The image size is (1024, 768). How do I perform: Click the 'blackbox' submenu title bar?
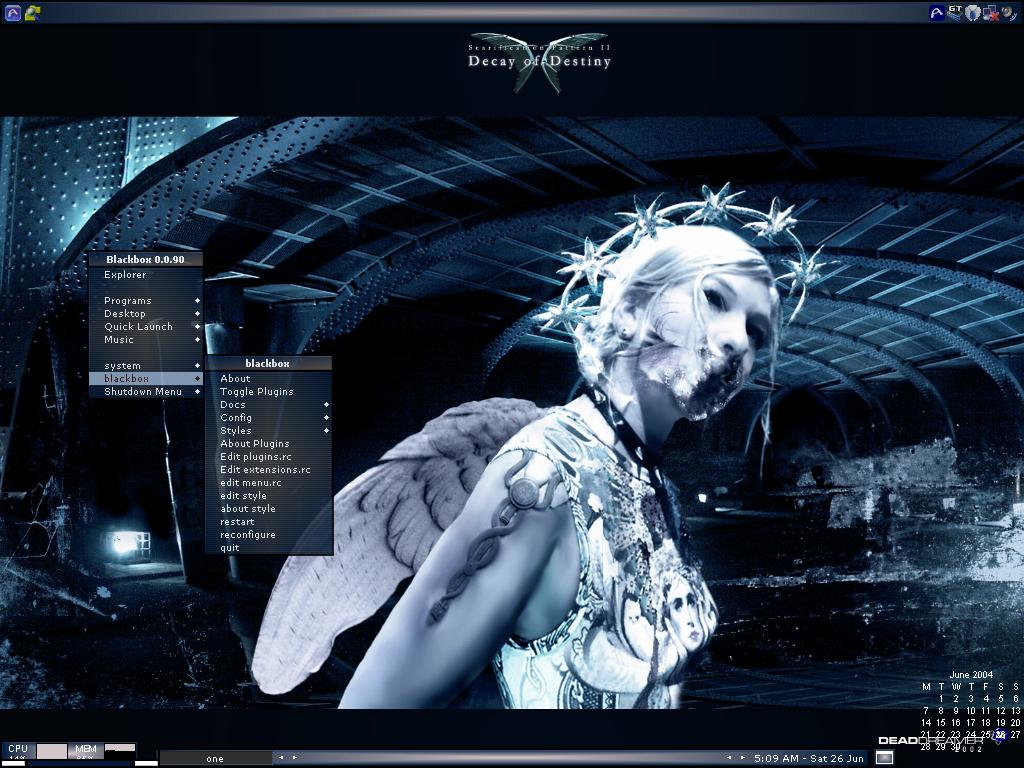pos(268,363)
